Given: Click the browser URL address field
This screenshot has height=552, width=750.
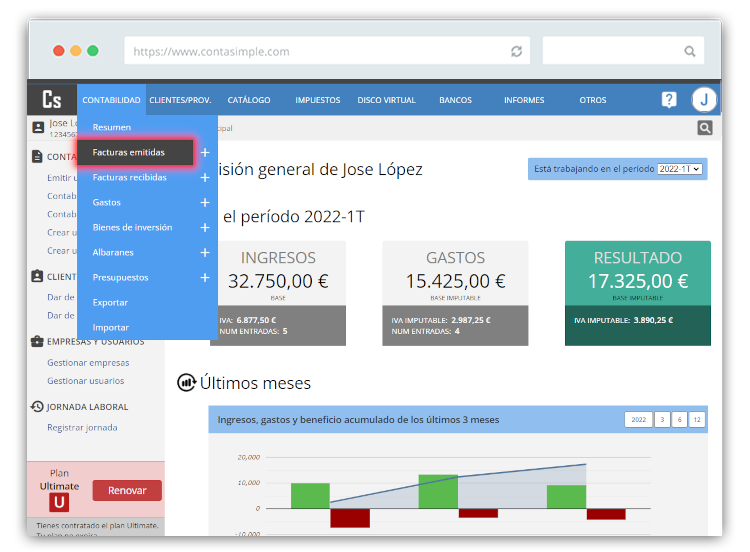Looking at the screenshot, I should (327, 51).
